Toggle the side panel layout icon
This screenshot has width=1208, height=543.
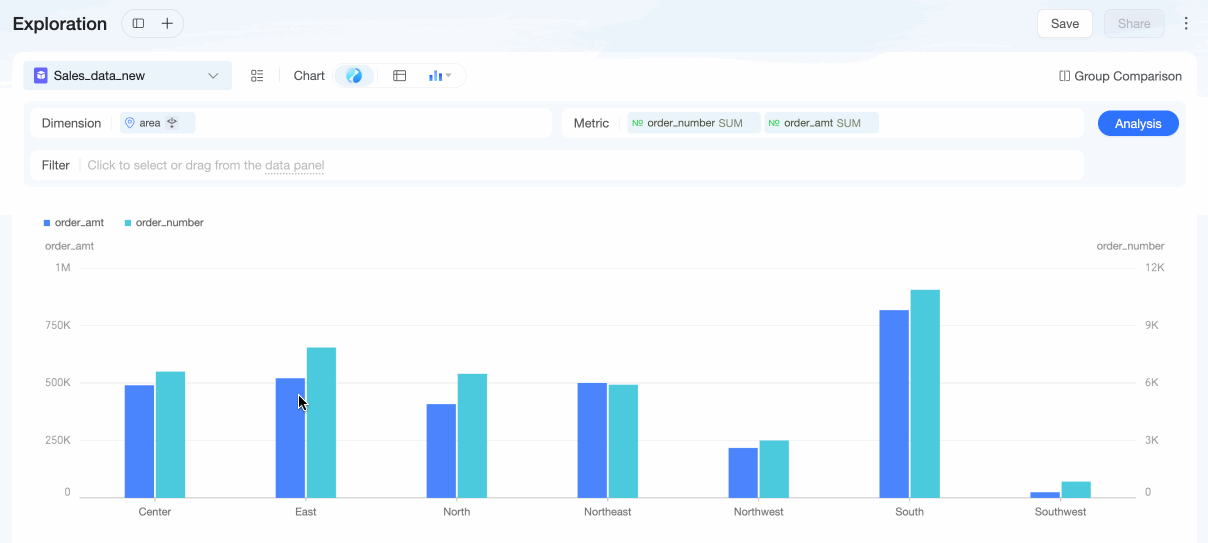tap(138, 23)
